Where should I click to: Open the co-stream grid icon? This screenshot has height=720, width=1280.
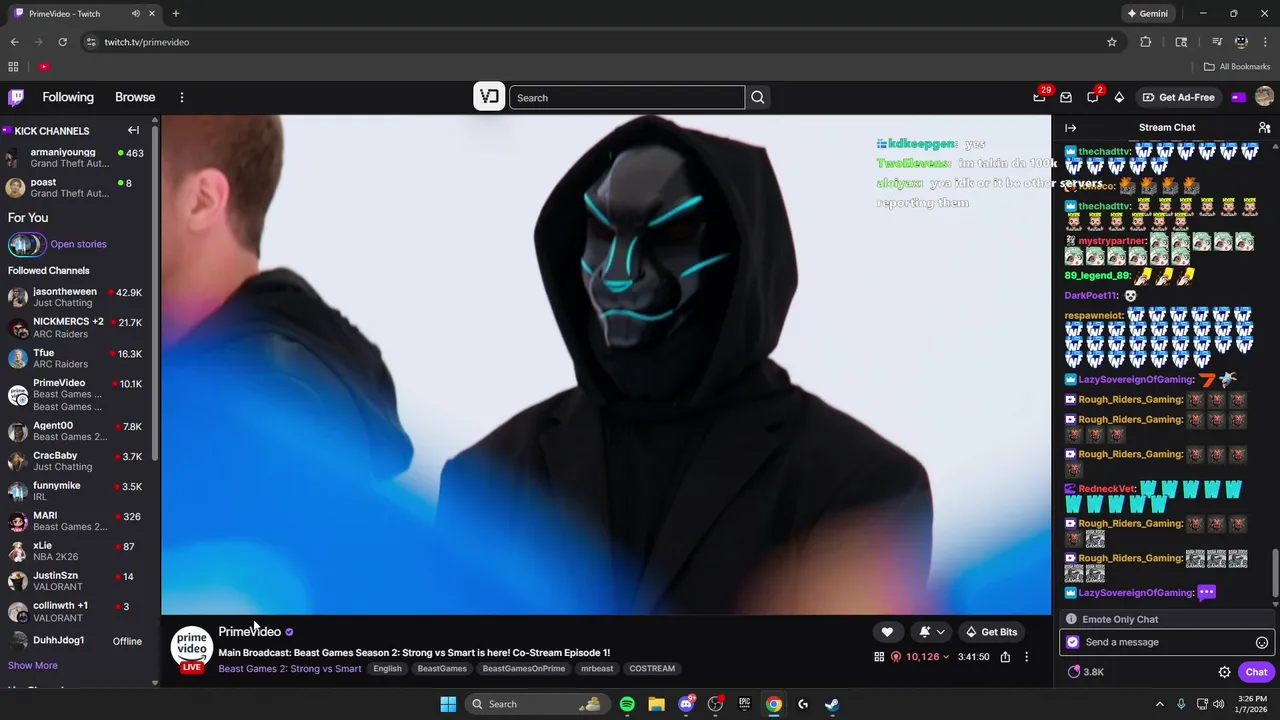point(879,657)
